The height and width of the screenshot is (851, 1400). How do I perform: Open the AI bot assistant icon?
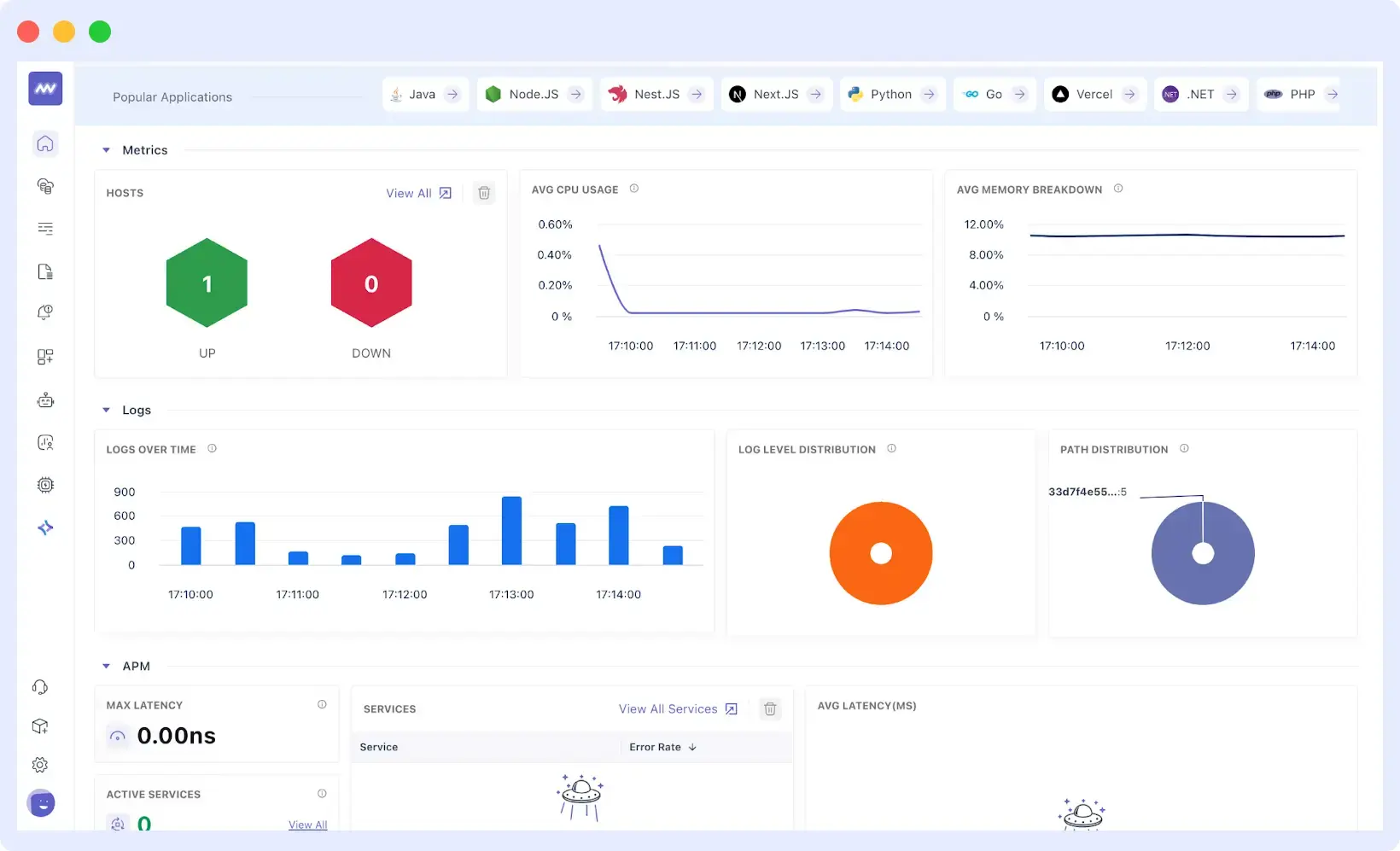pyautogui.click(x=44, y=399)
